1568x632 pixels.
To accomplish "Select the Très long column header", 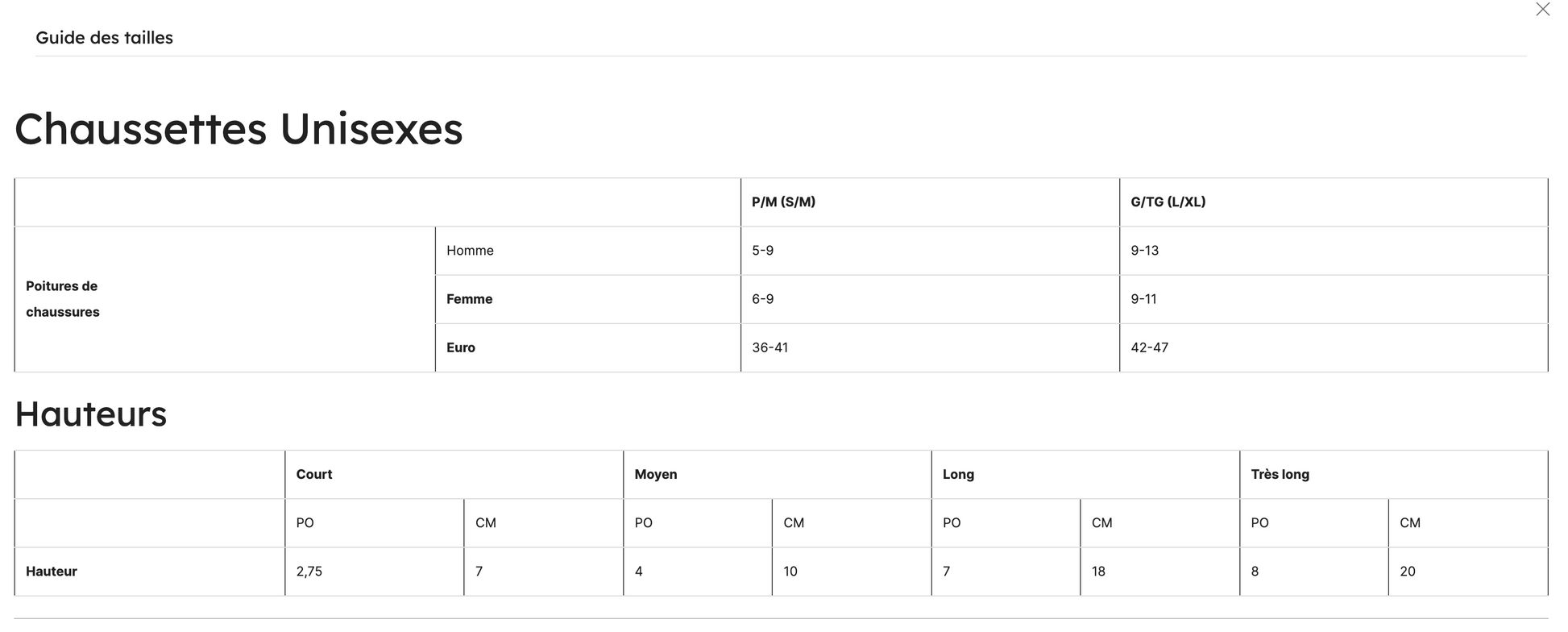I will click(1280, 475).
